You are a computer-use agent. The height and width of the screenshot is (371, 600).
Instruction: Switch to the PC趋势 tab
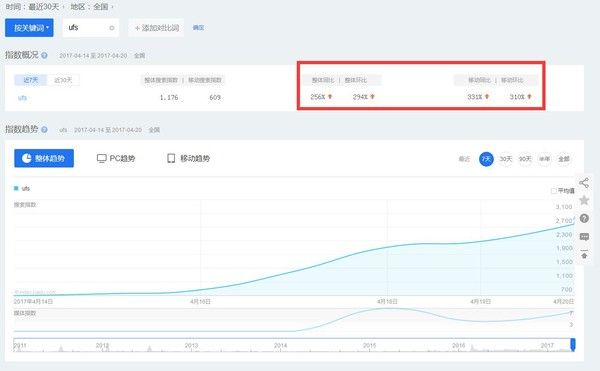coord(116,158)
